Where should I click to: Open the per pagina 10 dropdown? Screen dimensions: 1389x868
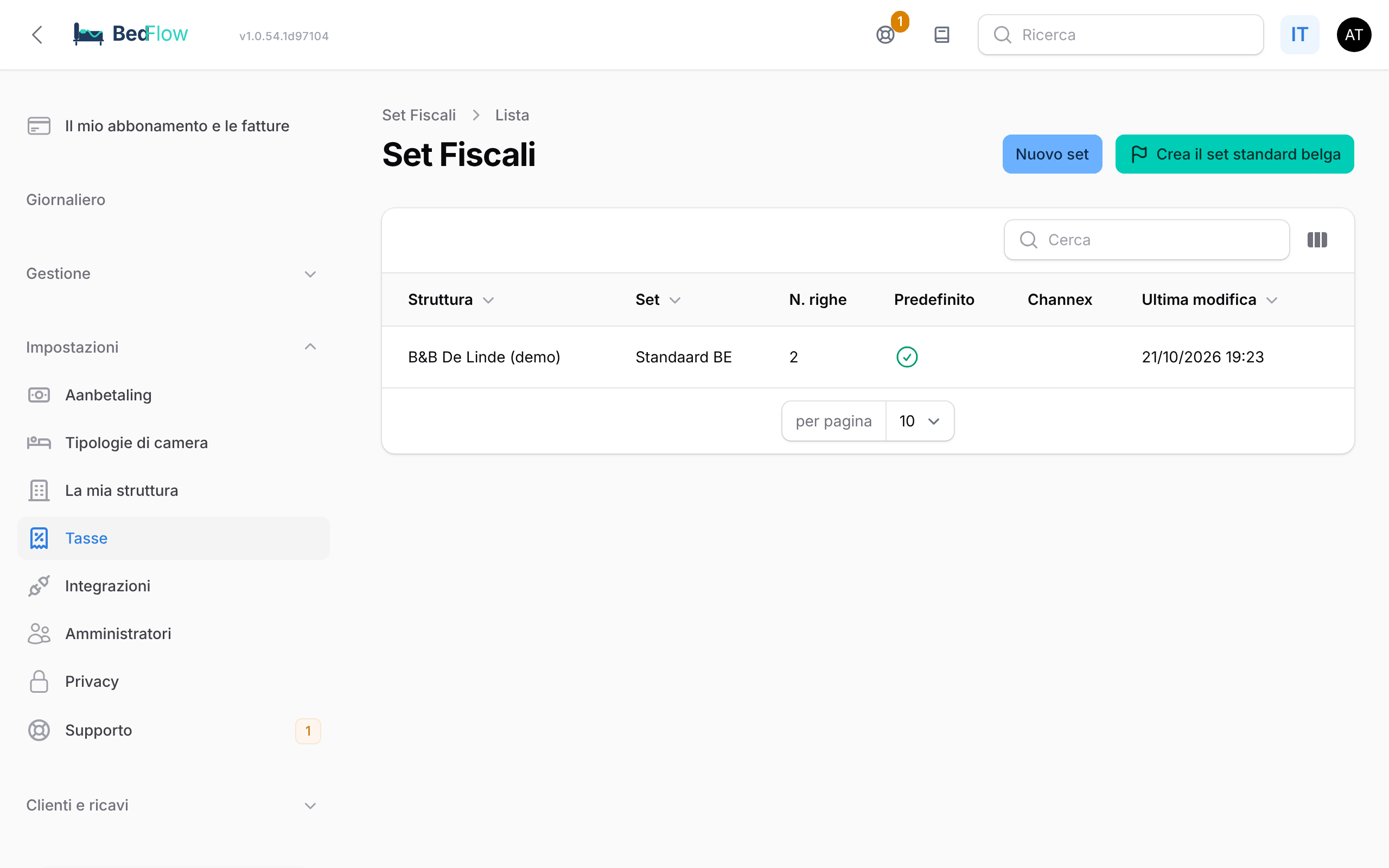click(x=920, y=421)
